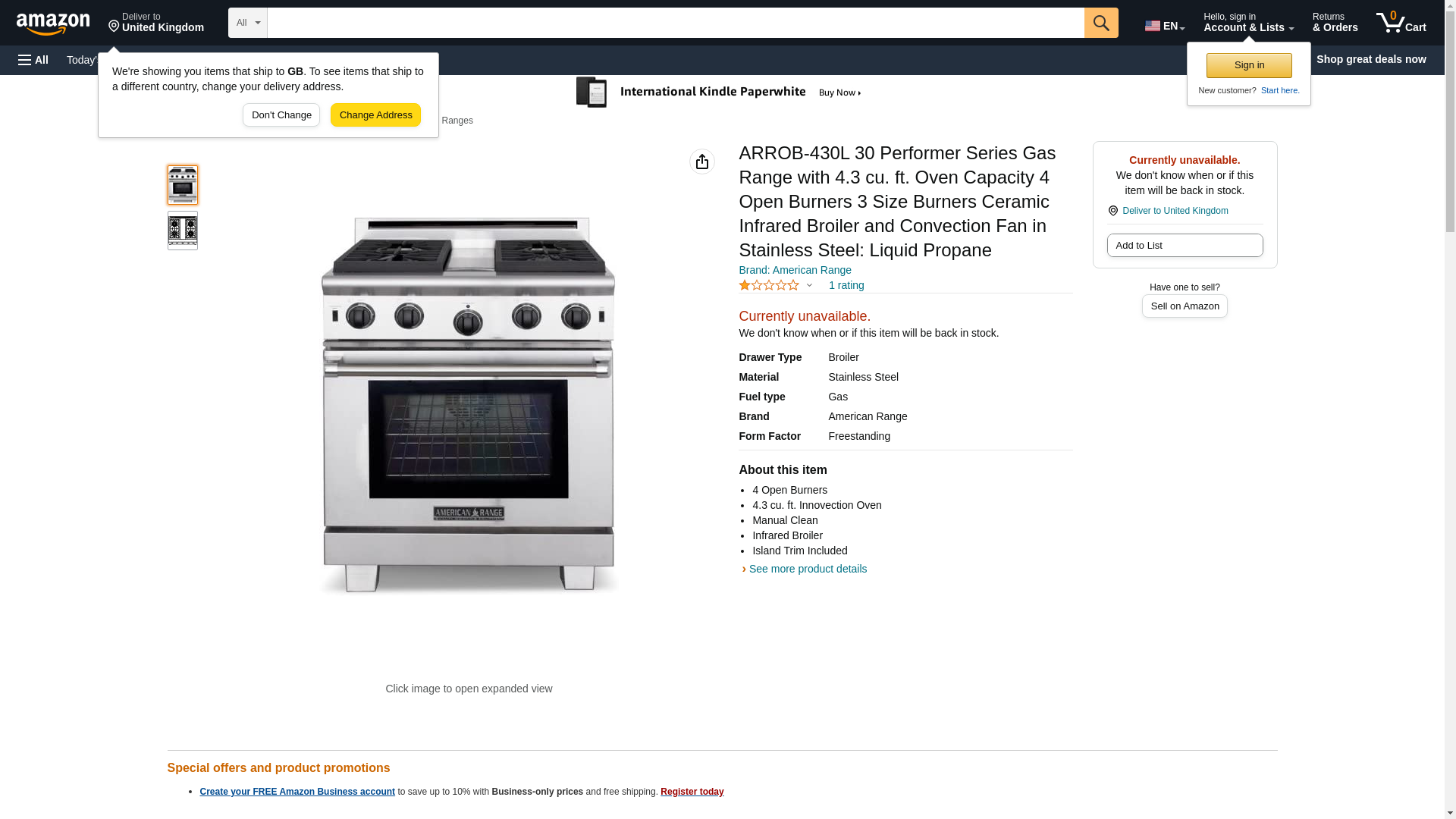Click the yellow Sign in button
1456x819 pixels.
click(1249, 65)
